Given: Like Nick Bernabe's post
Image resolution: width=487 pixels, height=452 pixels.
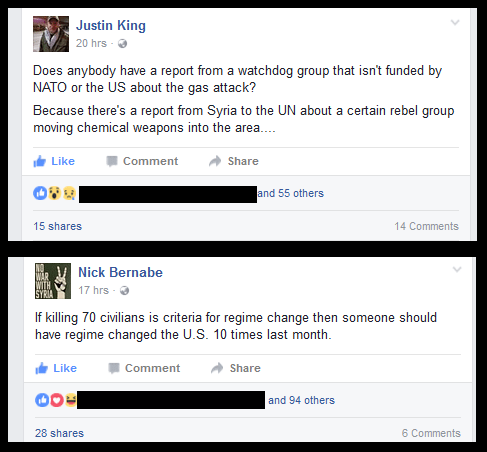Looking at the screenshot, I should (56, 368).
